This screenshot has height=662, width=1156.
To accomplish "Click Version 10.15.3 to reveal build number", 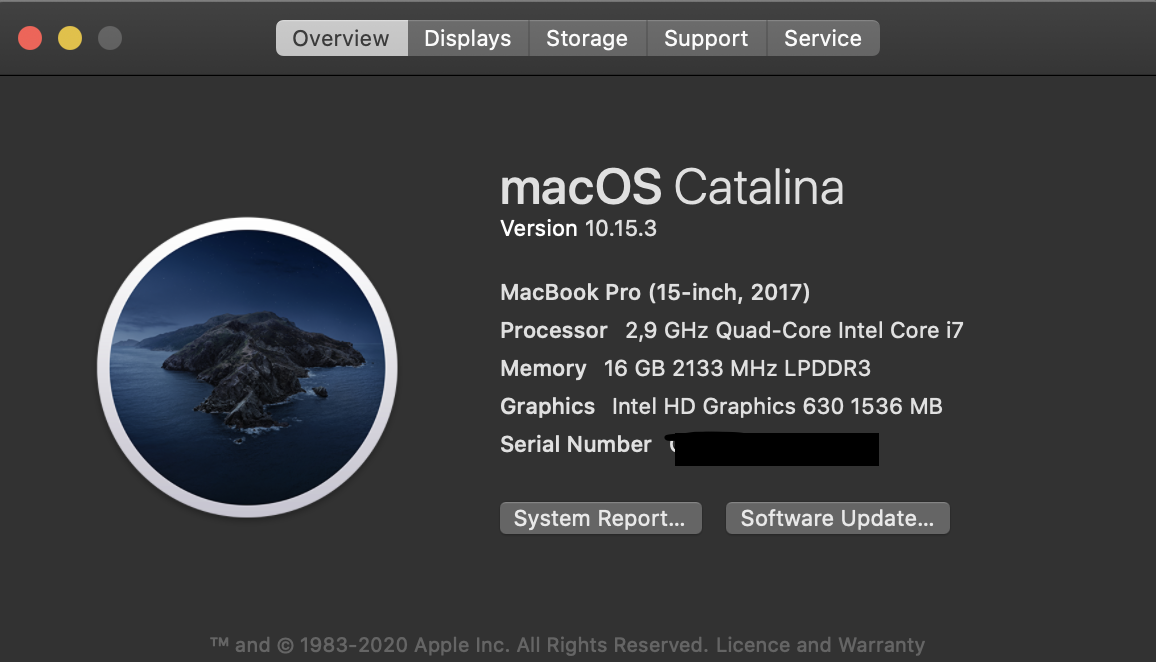I will [578, 228].
